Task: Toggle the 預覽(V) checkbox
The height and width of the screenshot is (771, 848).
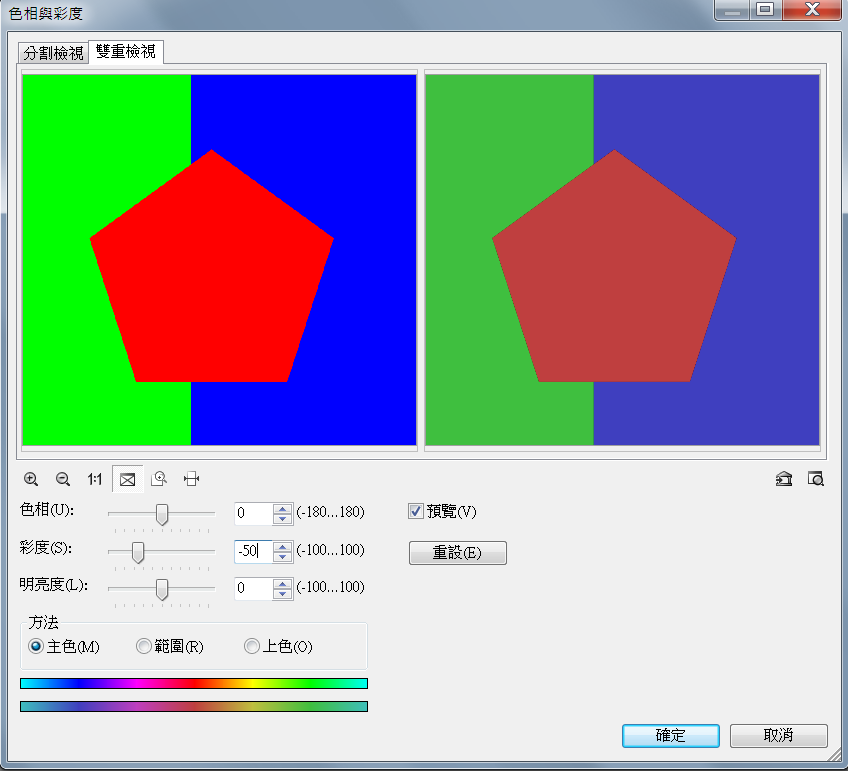Action: (x=415, y=511)
